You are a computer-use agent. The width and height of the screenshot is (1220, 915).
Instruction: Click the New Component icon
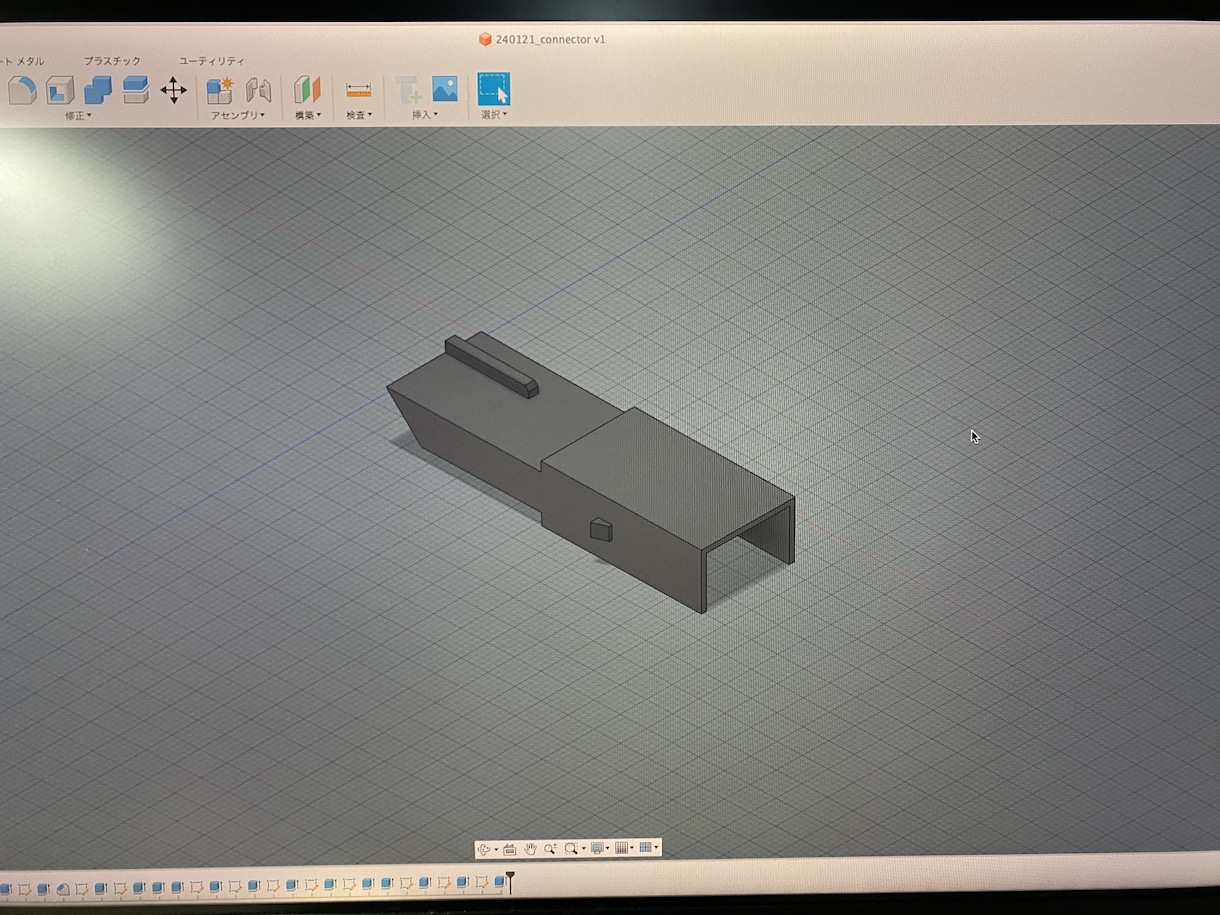click(x=220, y=90)
